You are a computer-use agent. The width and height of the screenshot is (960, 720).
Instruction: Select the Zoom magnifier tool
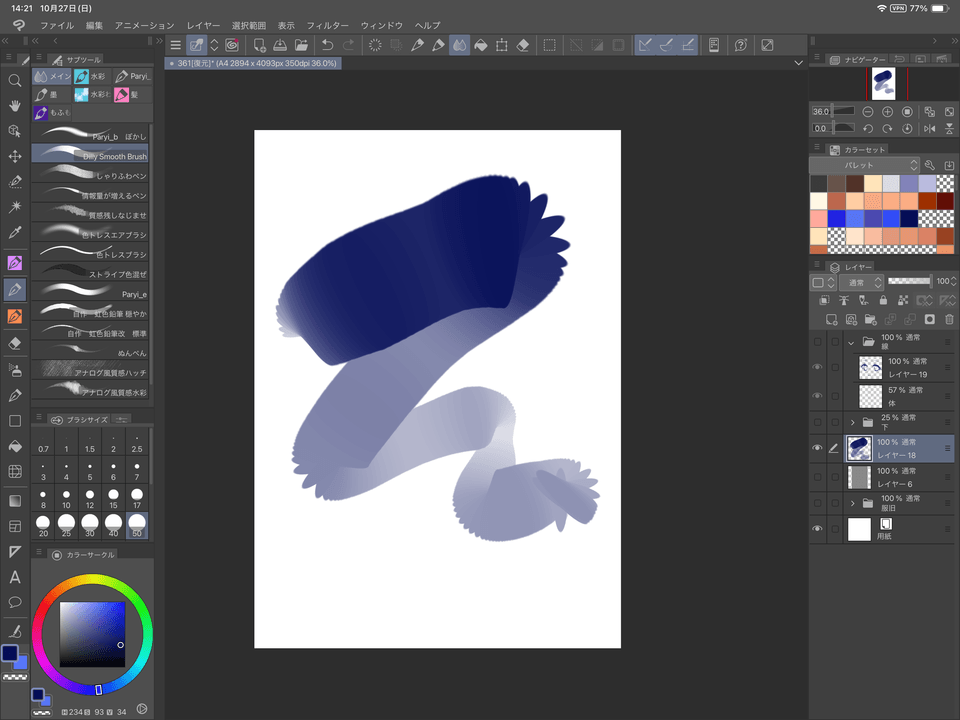[15, 81]
